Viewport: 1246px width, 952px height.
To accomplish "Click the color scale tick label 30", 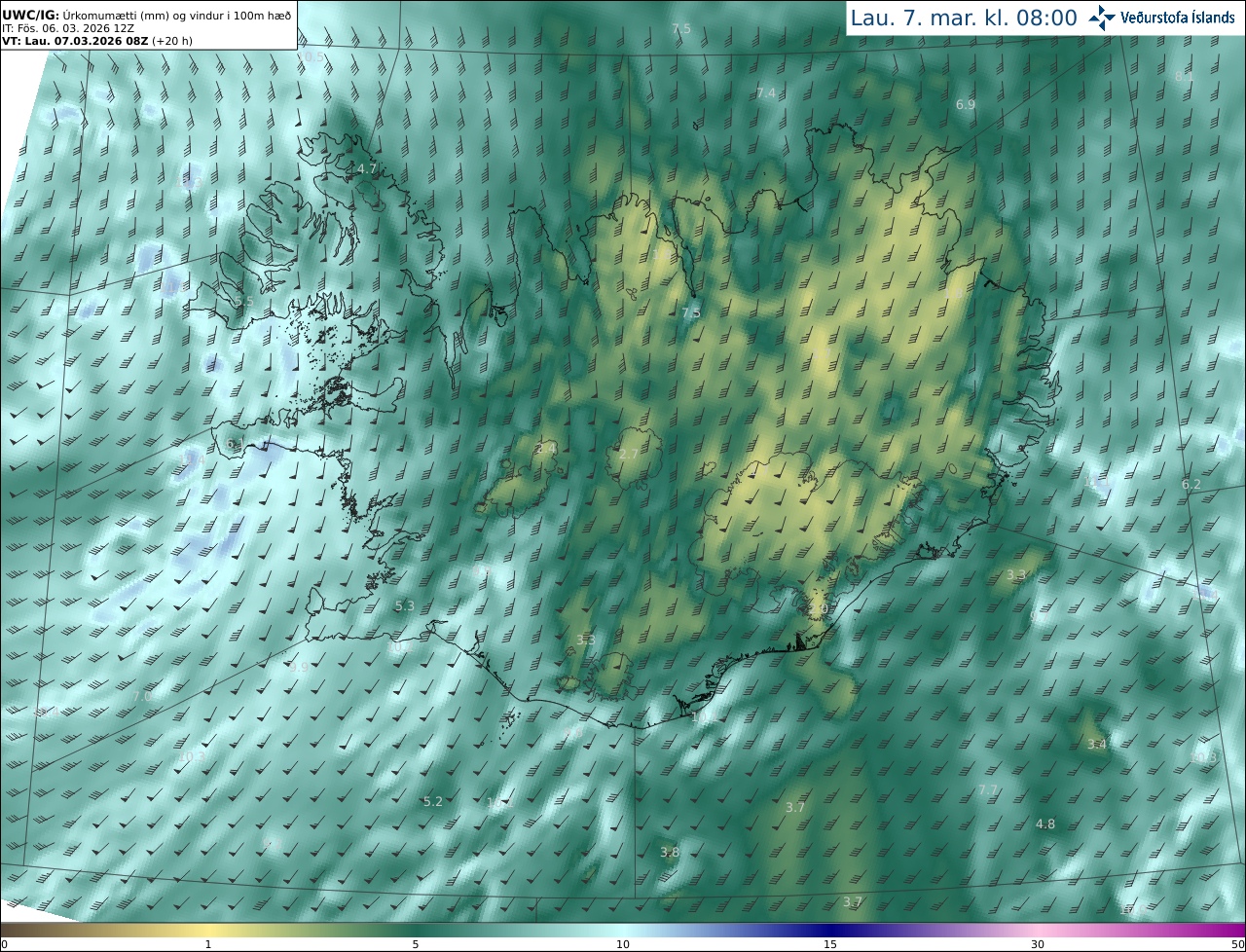I will (x=1038, y=944).
